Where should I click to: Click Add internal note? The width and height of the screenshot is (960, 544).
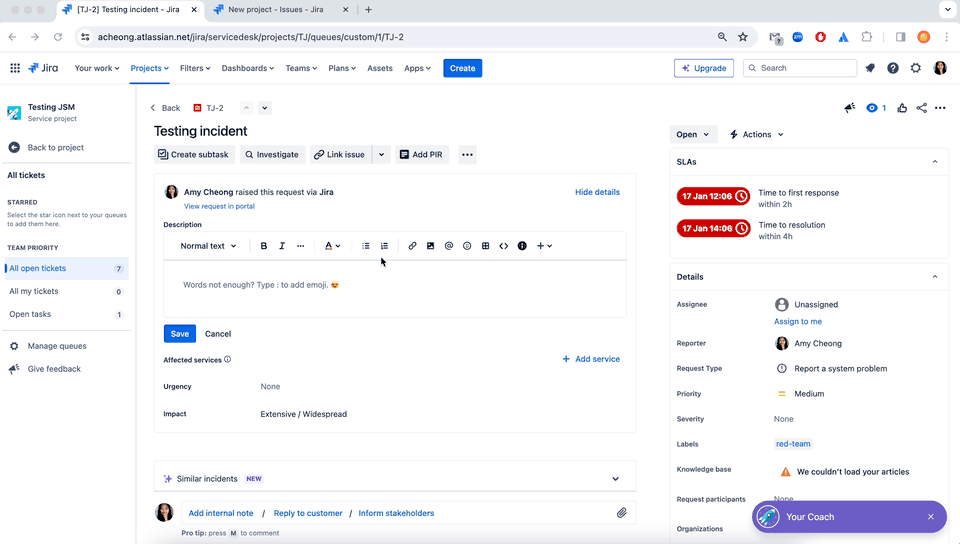tap(220, 513)
